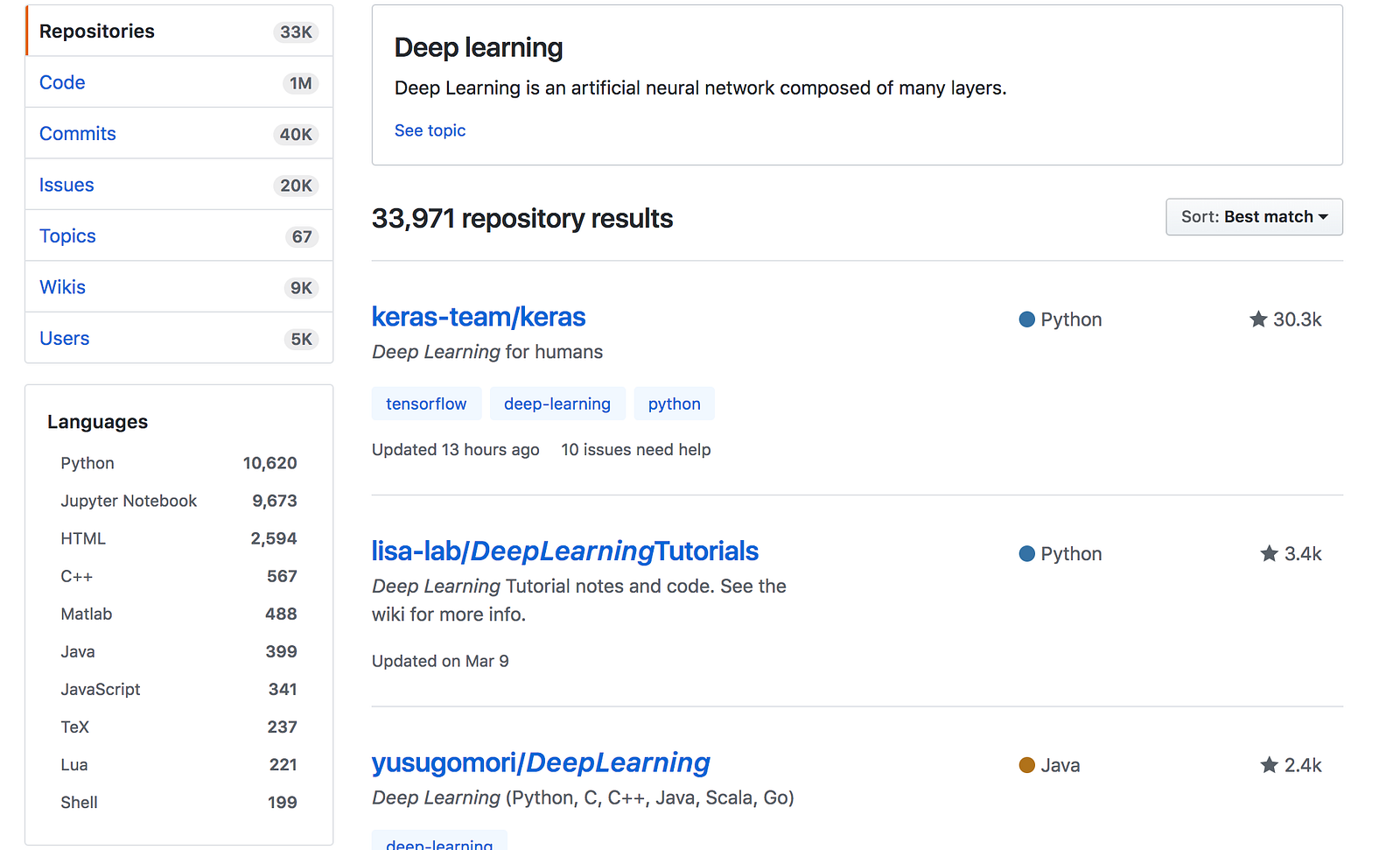Click the deep-learning topic tag under keras
Screen dimensions: 1400x850
pyautogui.click(x=557, y=404)
